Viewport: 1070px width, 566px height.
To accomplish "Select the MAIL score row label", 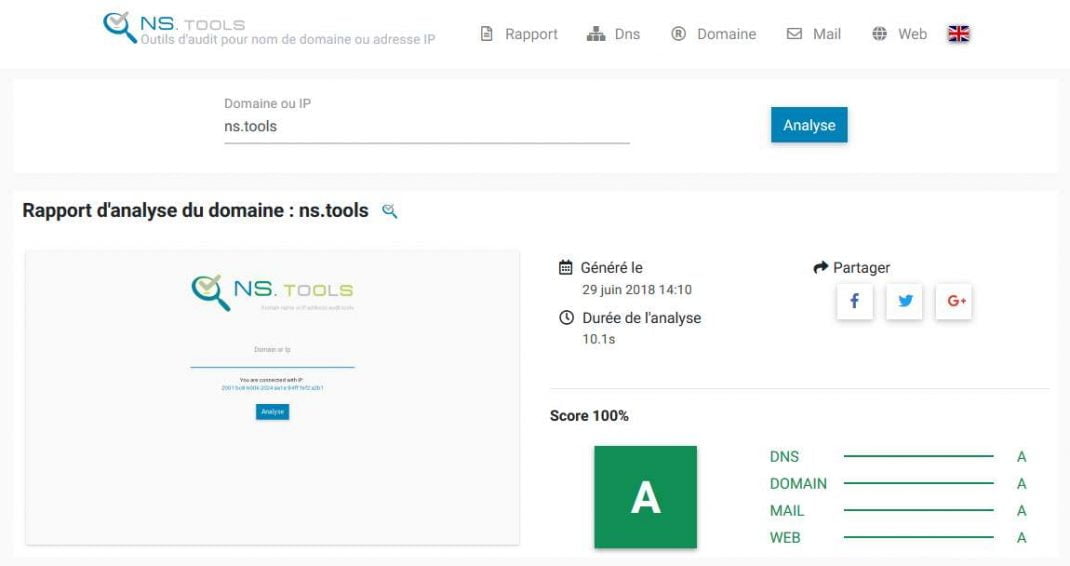I will (x=787, y=511).
